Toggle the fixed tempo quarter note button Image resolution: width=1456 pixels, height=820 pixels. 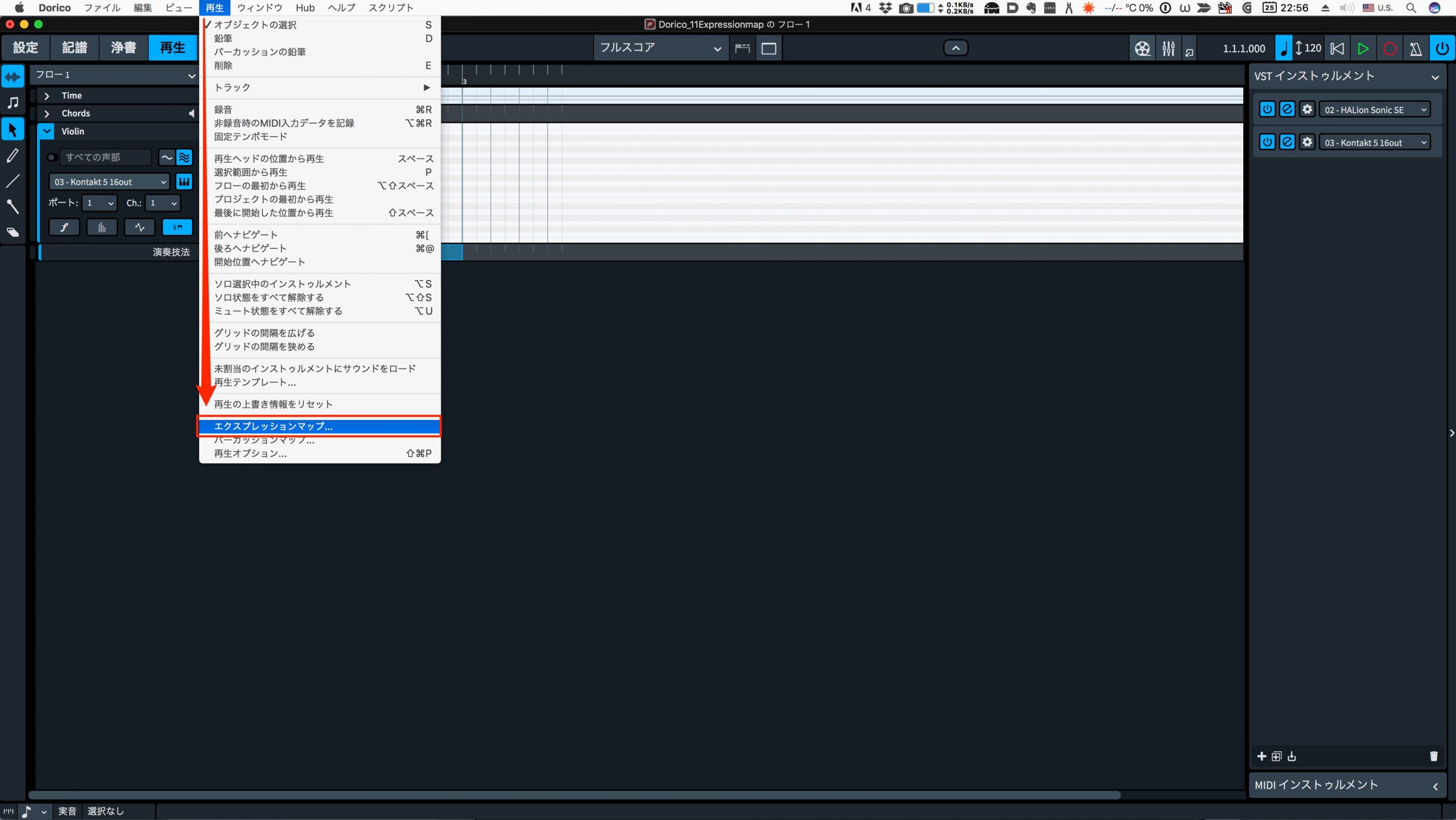click(x=1284, y=48)
